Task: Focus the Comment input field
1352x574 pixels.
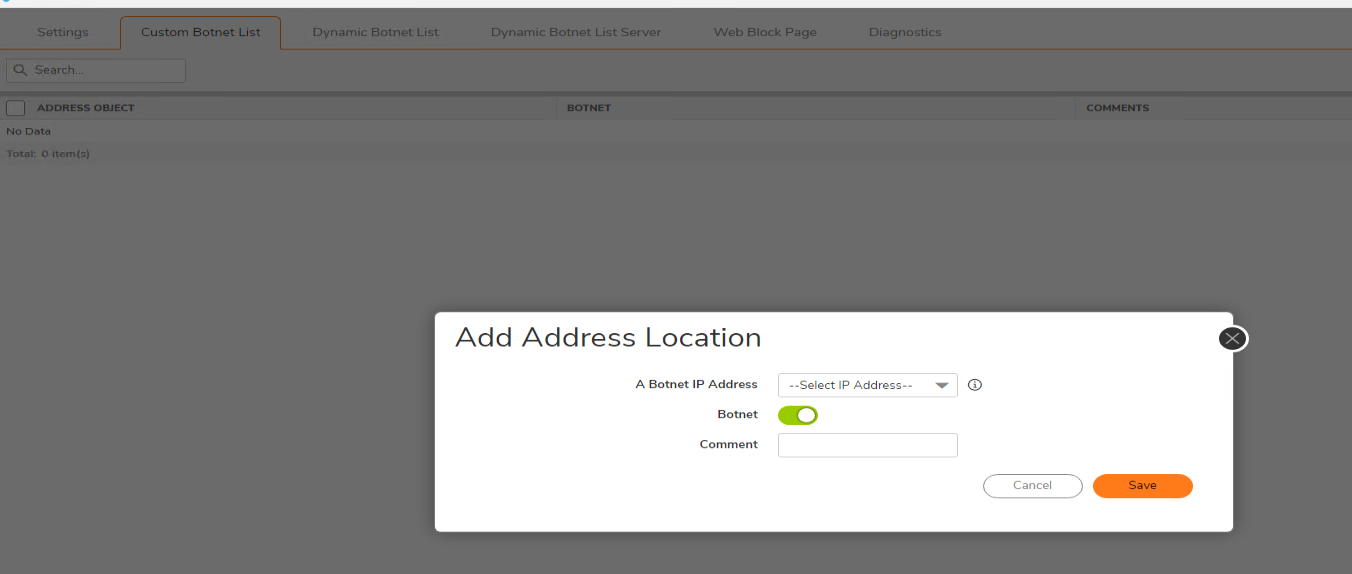Action: pyautogui.click(x=868, y=445)
